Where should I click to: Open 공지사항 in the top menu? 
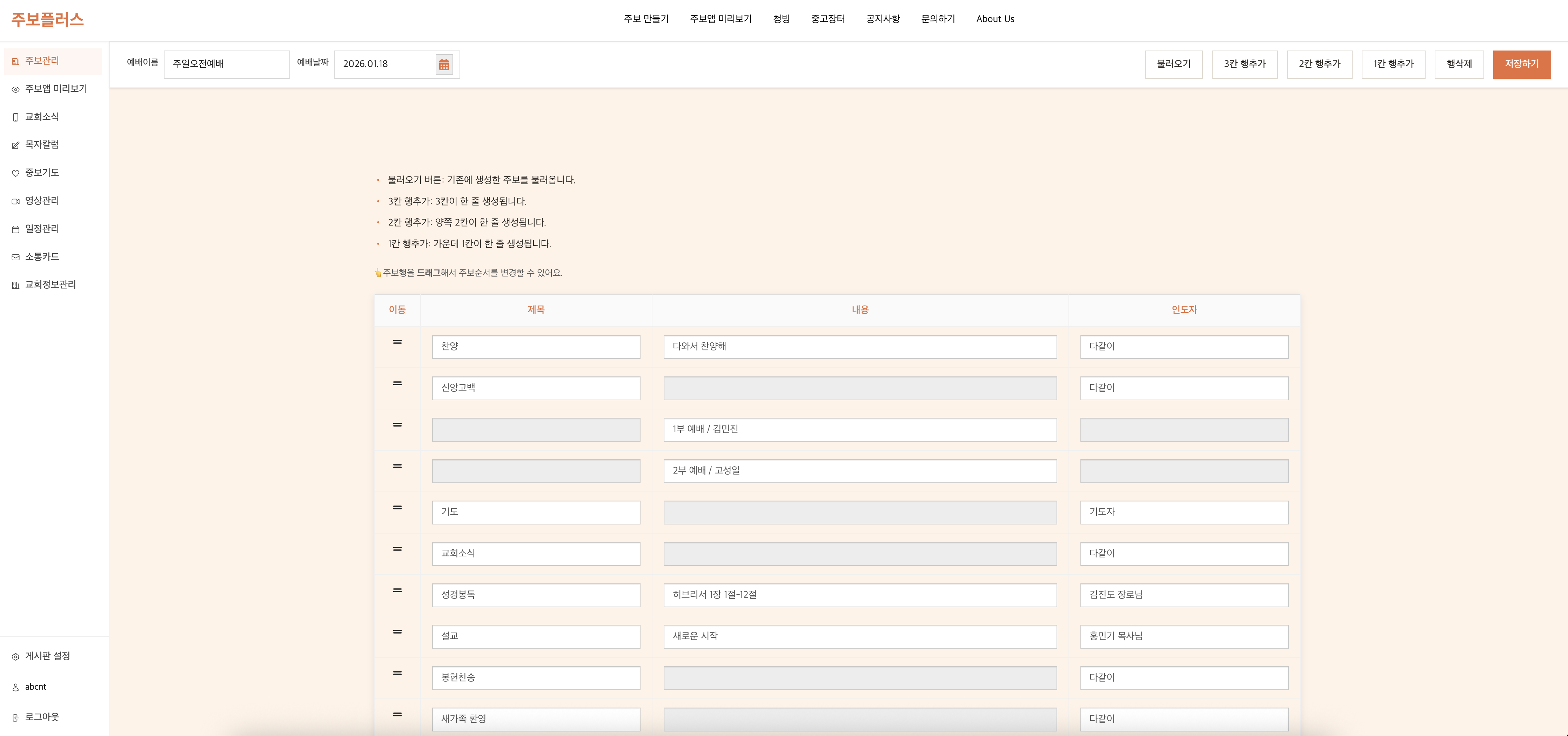[x=883, y=19]
